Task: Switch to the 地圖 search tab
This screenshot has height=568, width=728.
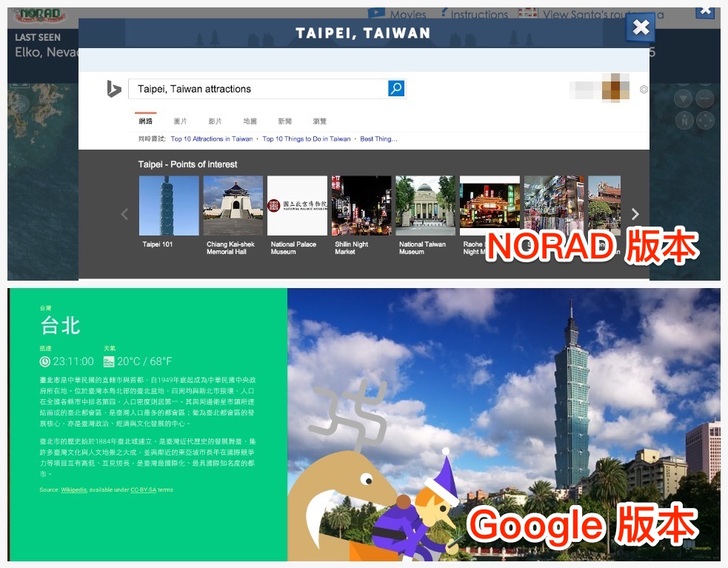Action: 250,121
